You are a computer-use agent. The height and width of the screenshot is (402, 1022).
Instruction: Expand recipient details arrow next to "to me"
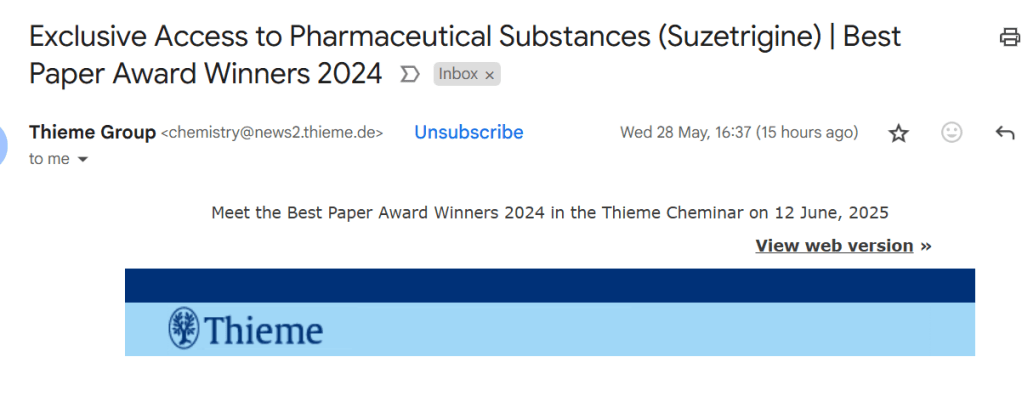[x=82, y=160]
